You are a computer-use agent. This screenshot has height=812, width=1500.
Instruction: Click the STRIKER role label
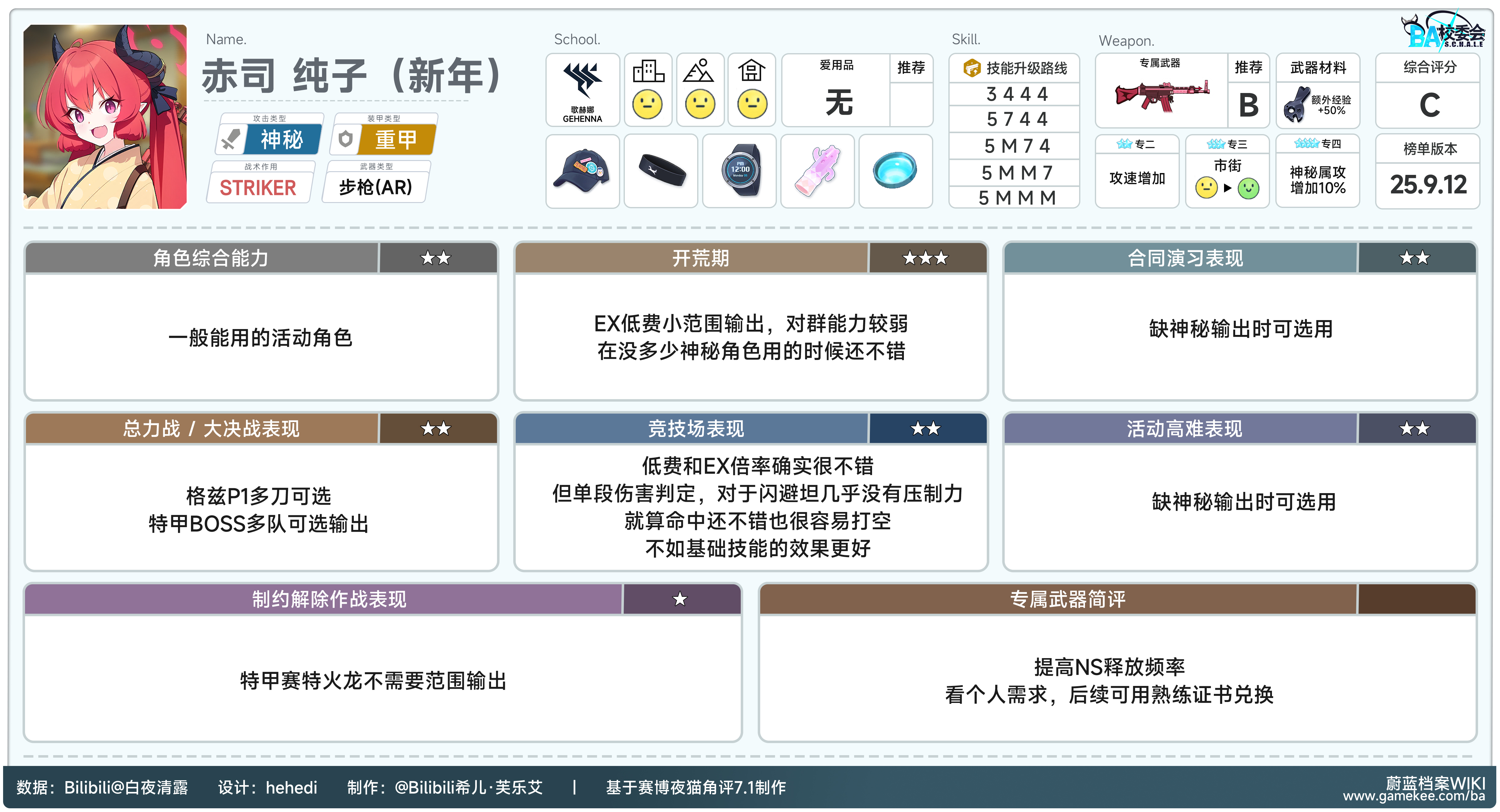coord(258,188)
